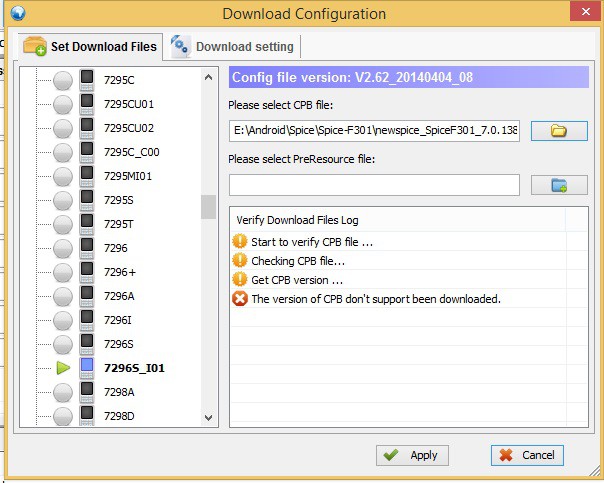This screenshot has height=483, width=604.
Task: Click the phone icon next to 7295C
Action: coord(87,80)
